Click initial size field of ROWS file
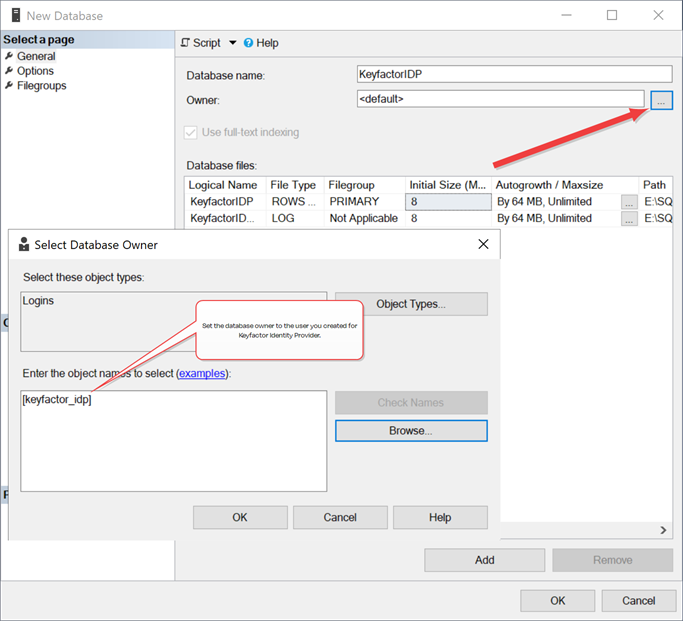The height and width of the screenshot is (621, 683). (x=448, y=202)
